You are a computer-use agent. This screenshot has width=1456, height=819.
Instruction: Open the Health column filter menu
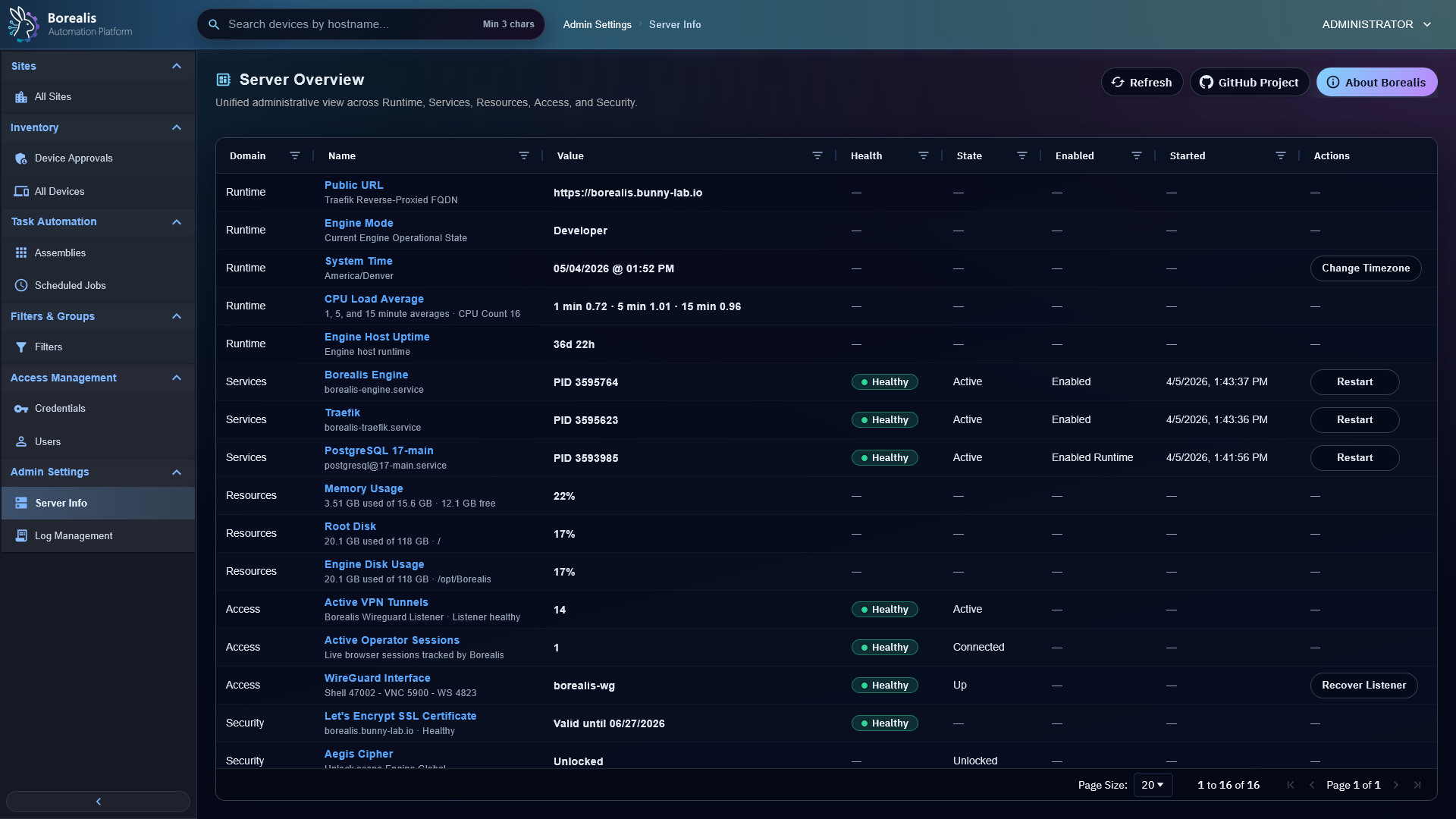click(924, 155)
